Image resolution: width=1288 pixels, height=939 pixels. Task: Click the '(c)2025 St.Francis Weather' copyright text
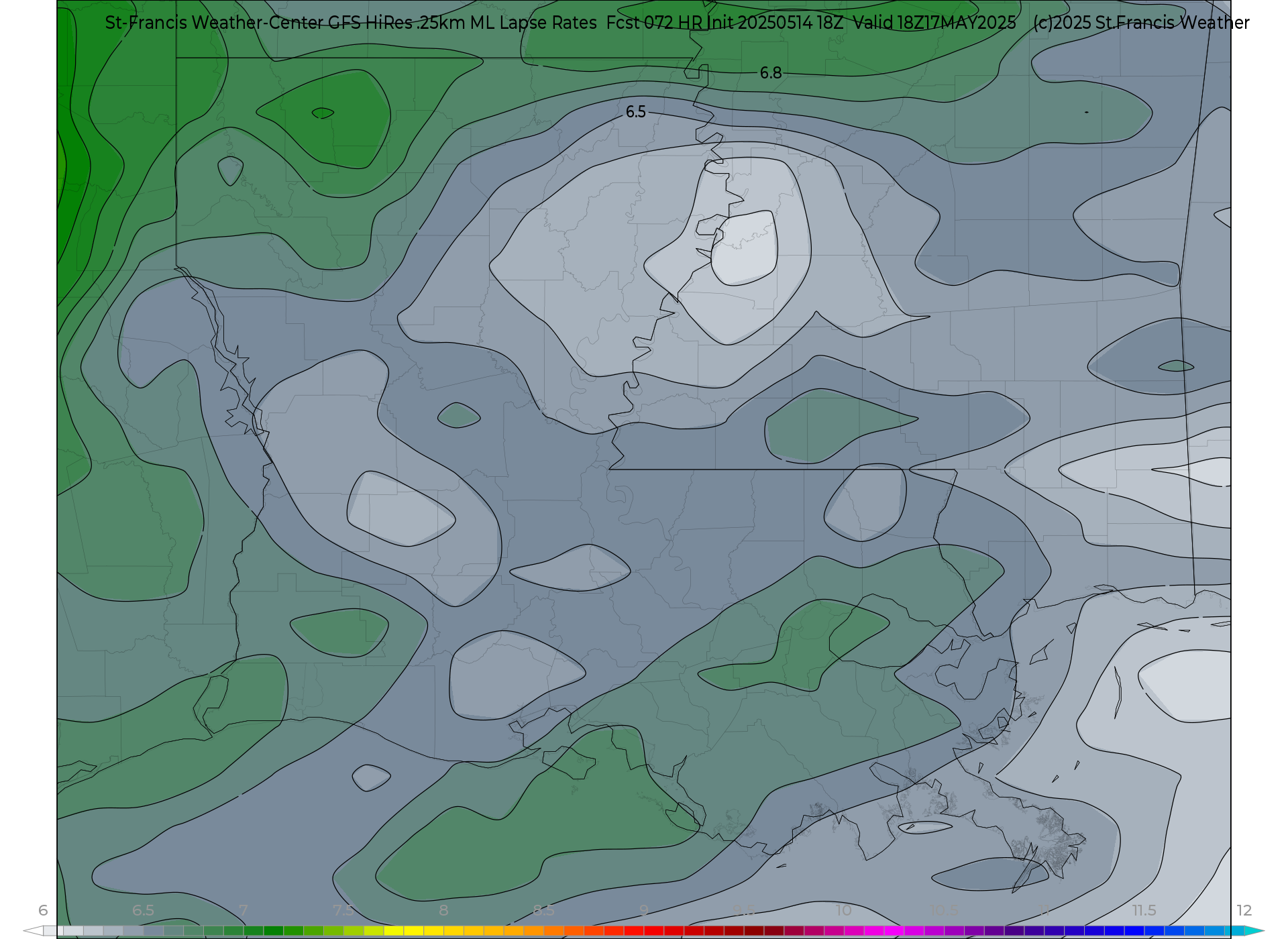1141,23
